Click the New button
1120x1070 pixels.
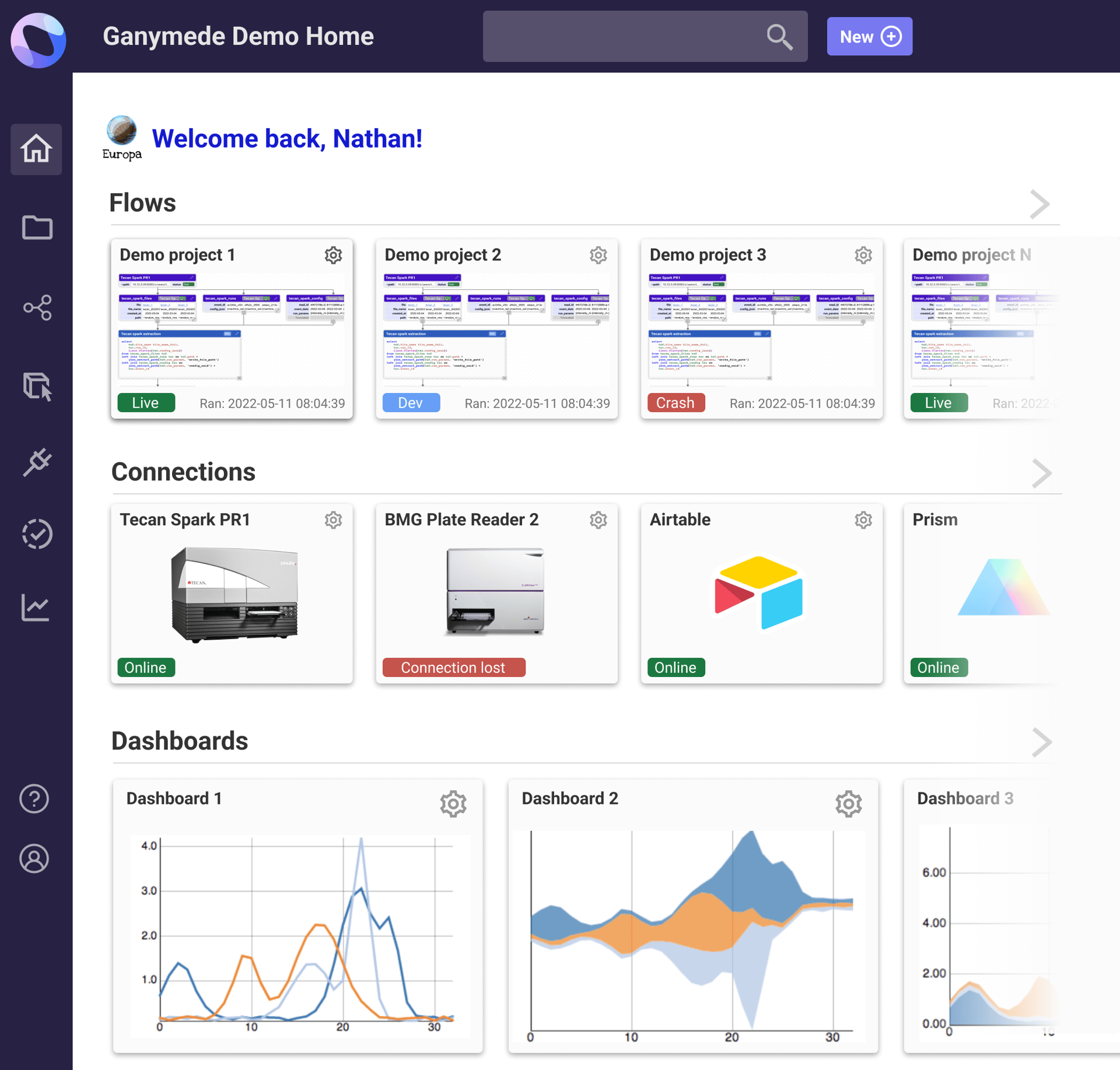point(869,37)
